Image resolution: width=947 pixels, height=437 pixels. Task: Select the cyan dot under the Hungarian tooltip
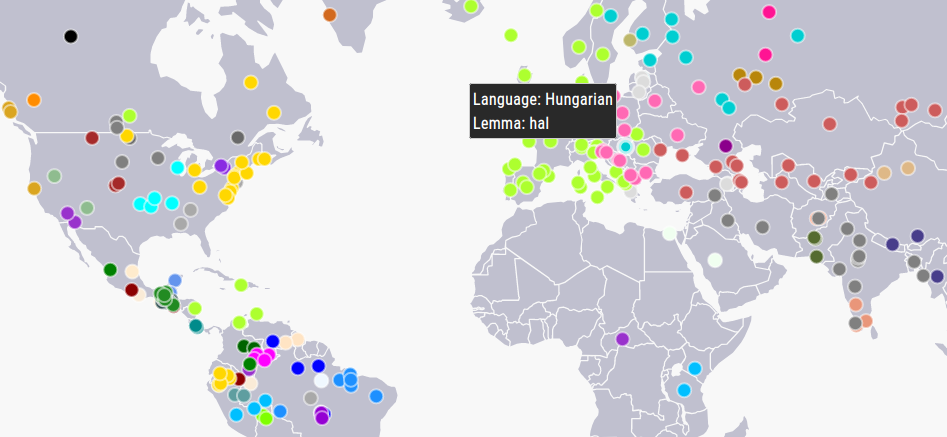(x=626, y=147)
